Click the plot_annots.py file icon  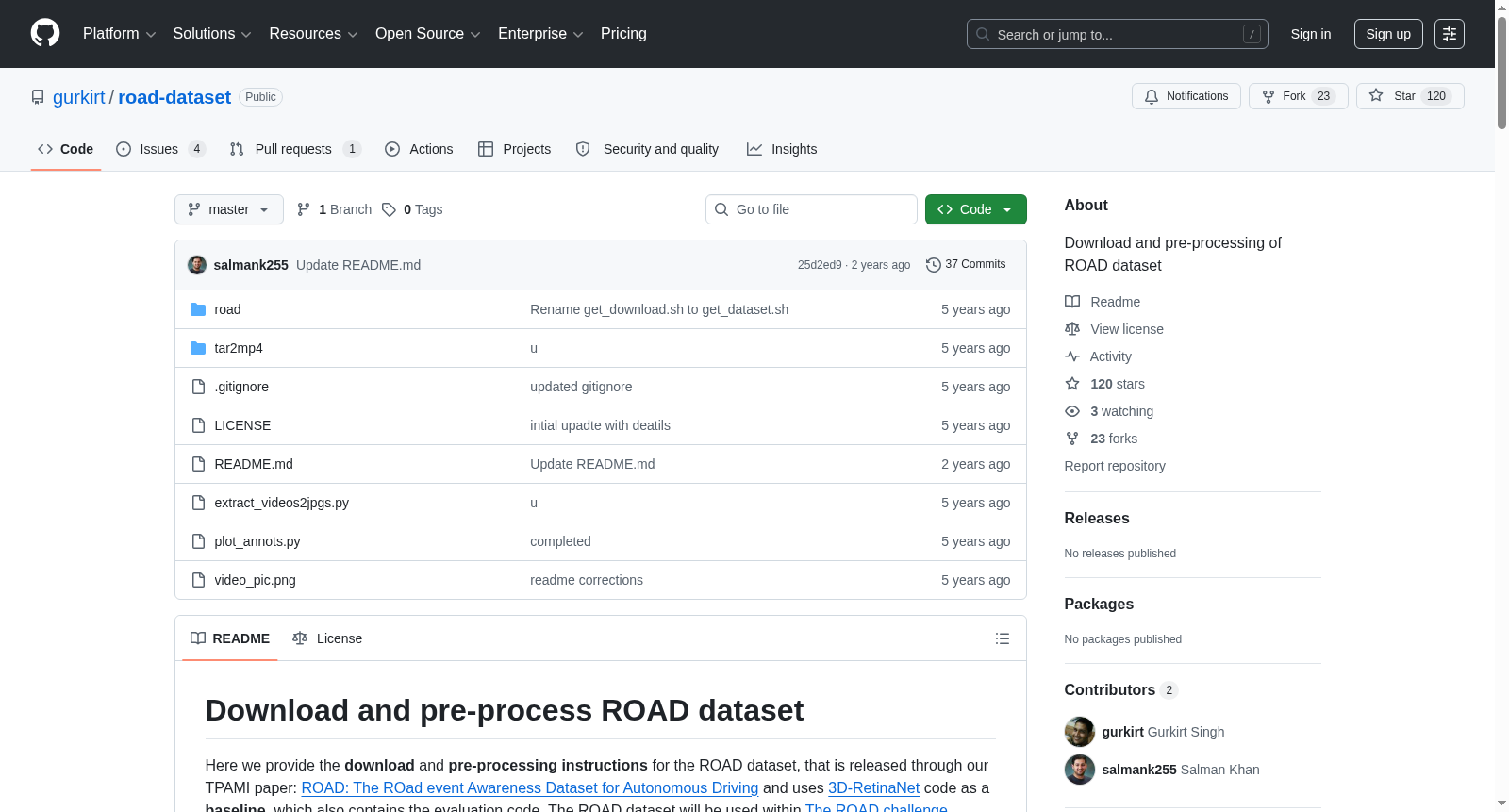click(x=198, y=541)
